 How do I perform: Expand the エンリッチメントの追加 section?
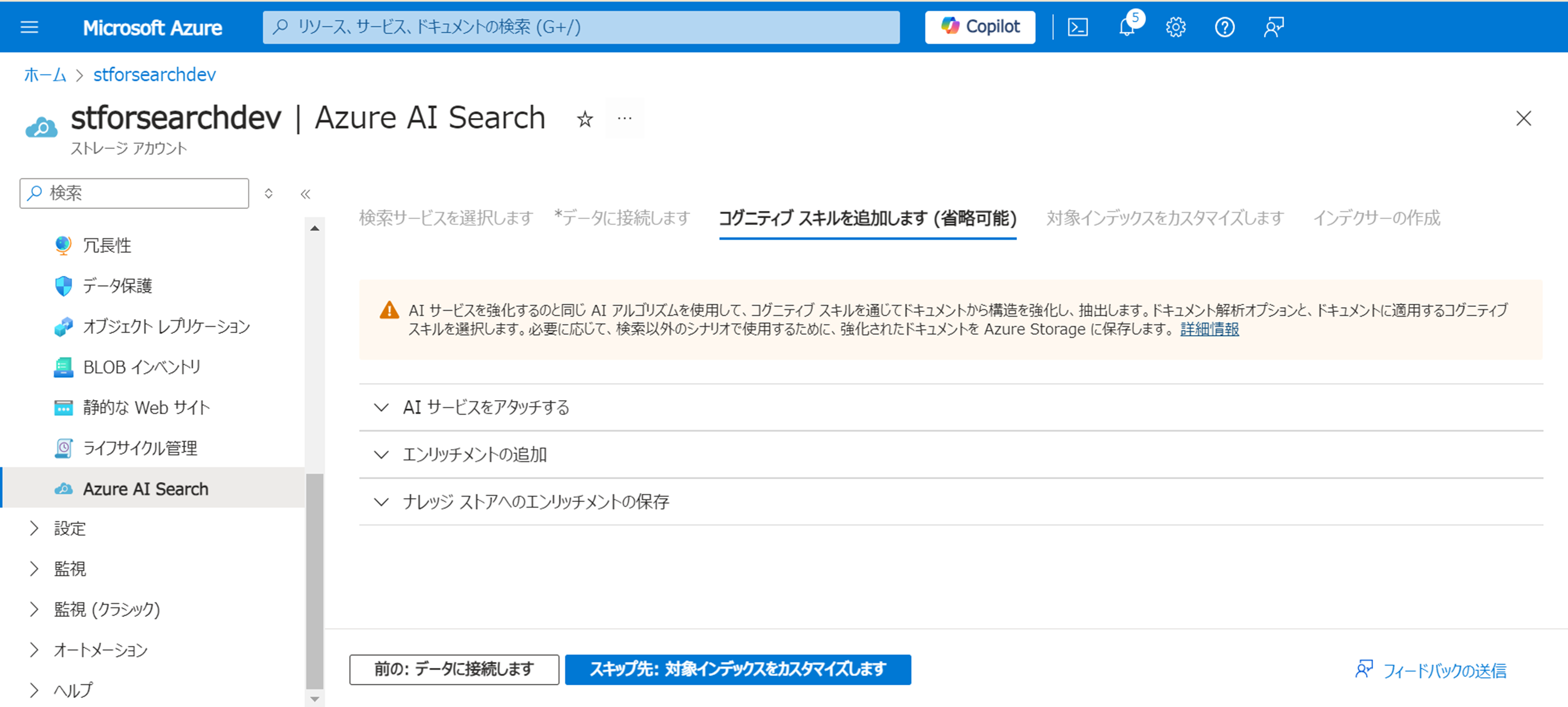click(951, 454)
